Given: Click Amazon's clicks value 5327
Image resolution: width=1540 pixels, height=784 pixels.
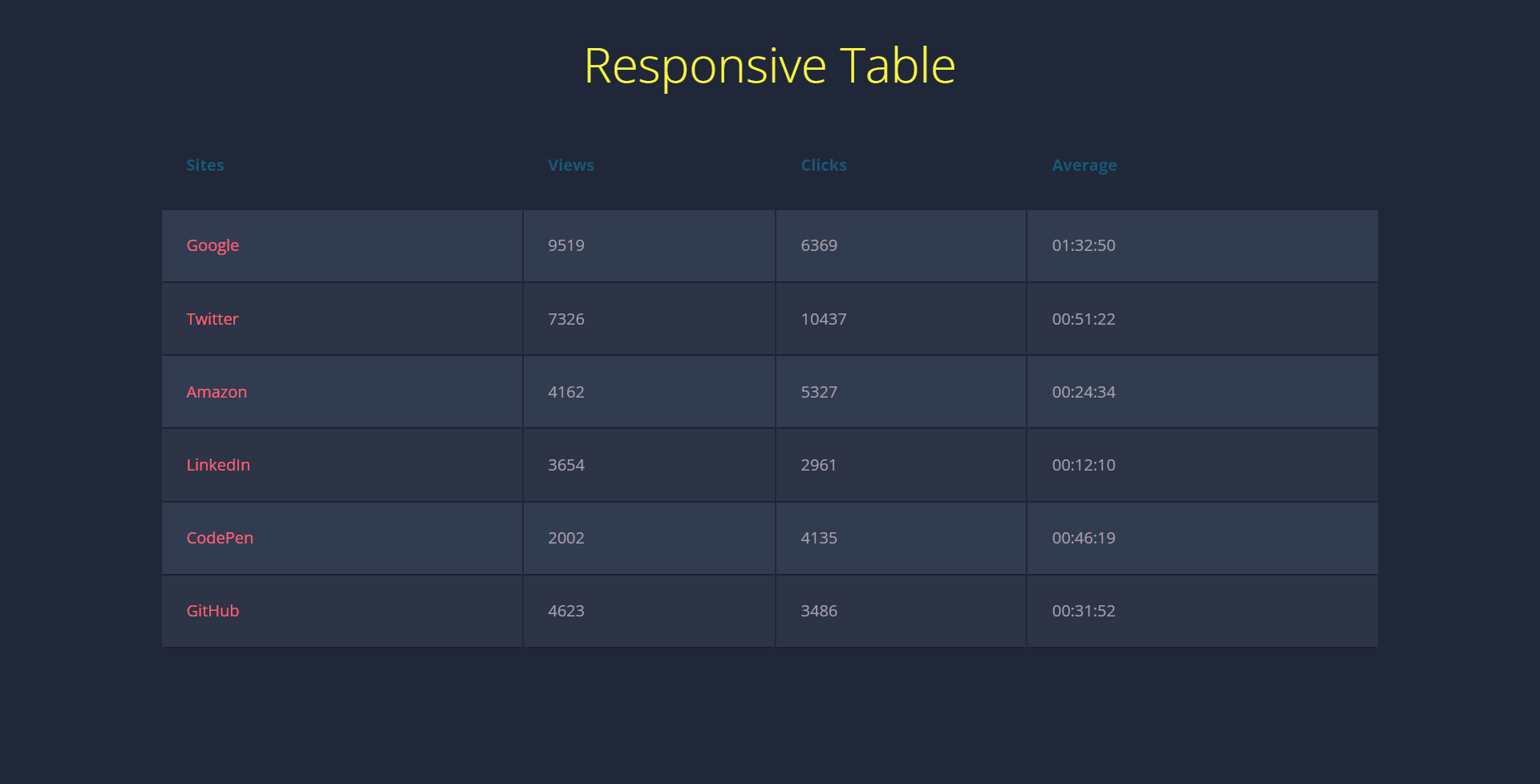Looking at the screenshot, I should (819, 392).
